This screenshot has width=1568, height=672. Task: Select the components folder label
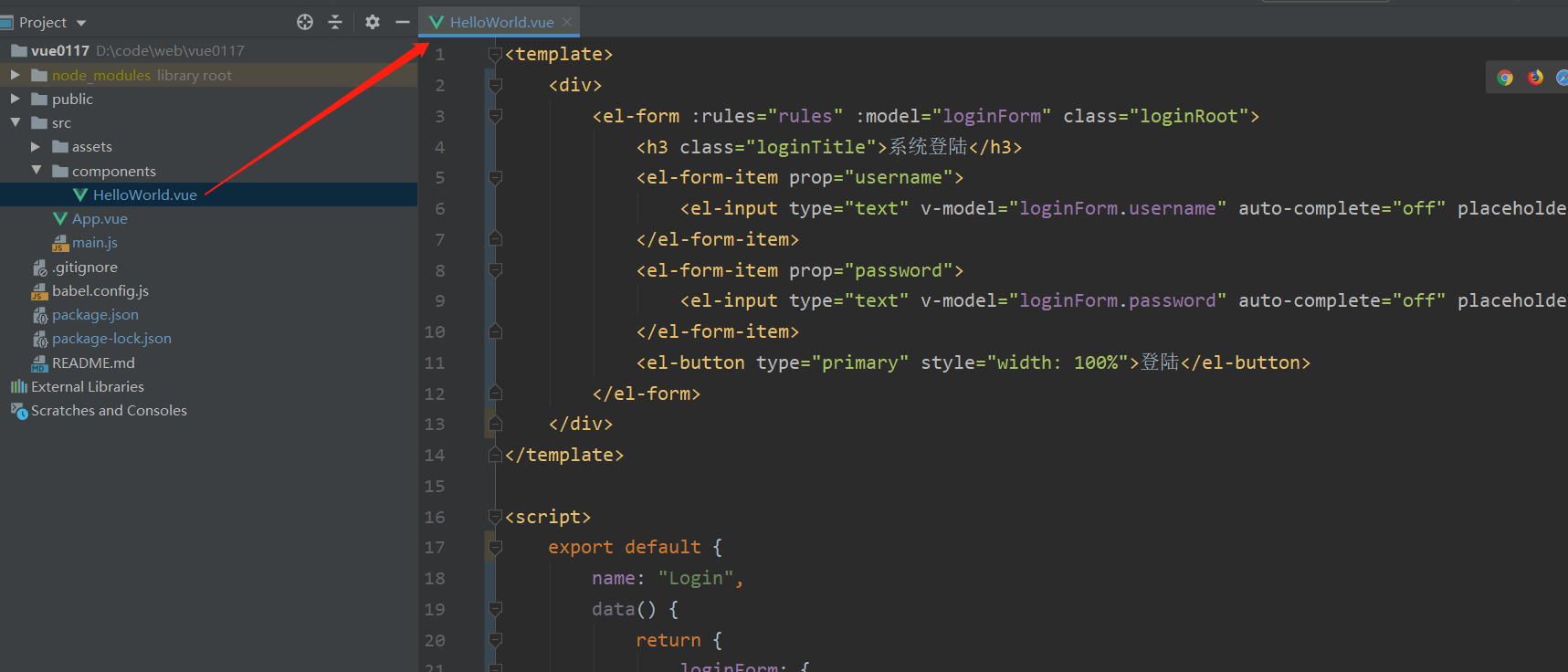coord(114,172)
